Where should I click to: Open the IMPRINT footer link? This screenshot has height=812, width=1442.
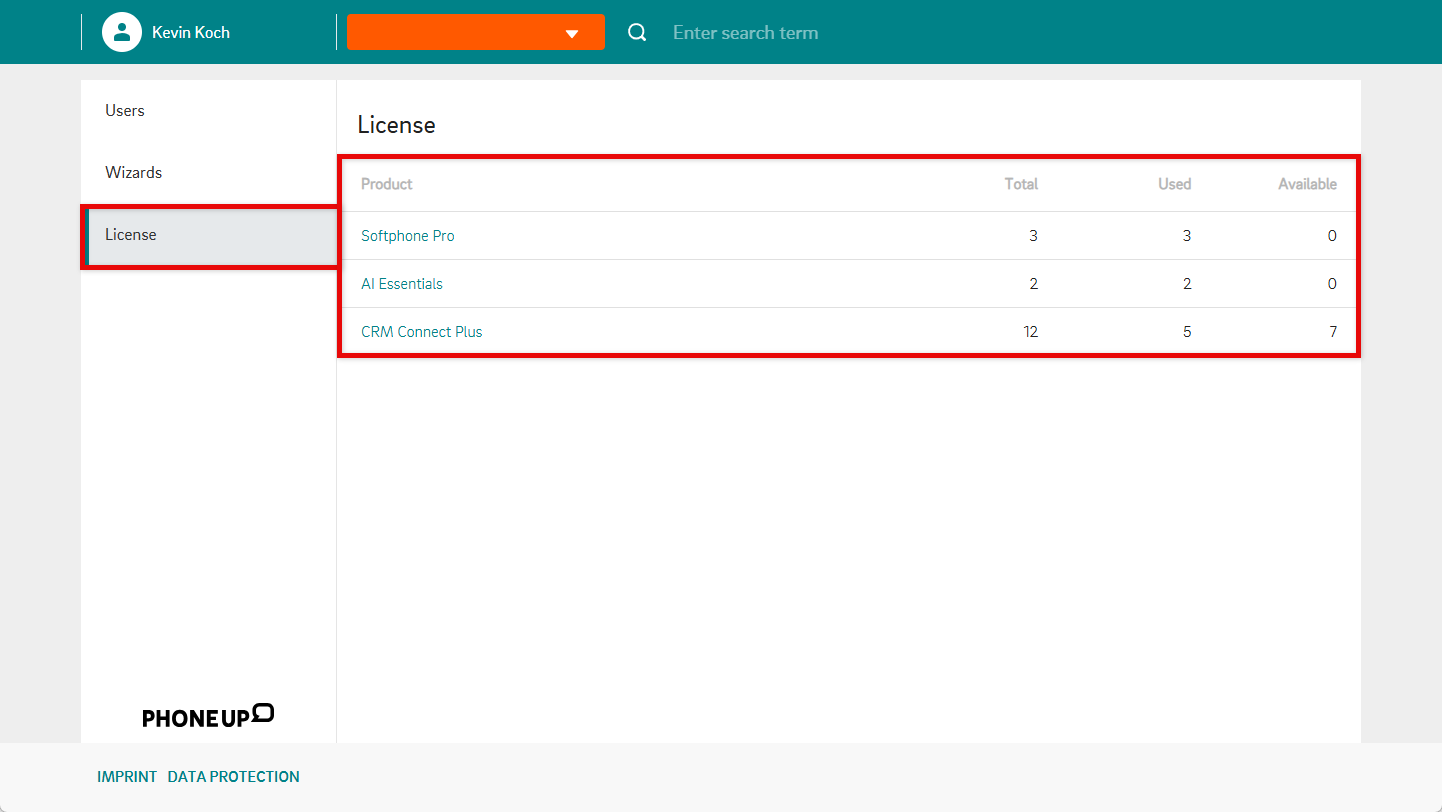[127, 777]
